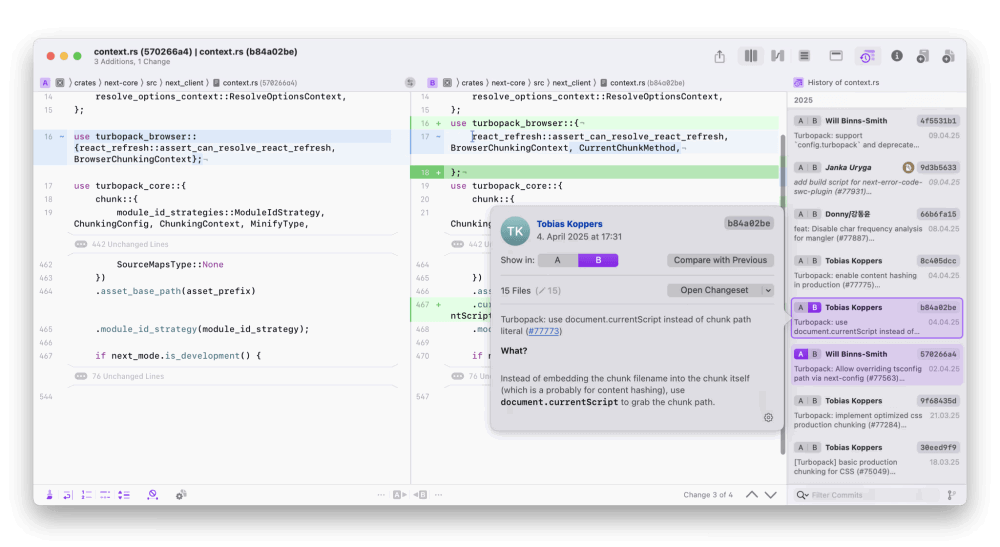Set commit 4f5531b1 as side A

(800, 121)
